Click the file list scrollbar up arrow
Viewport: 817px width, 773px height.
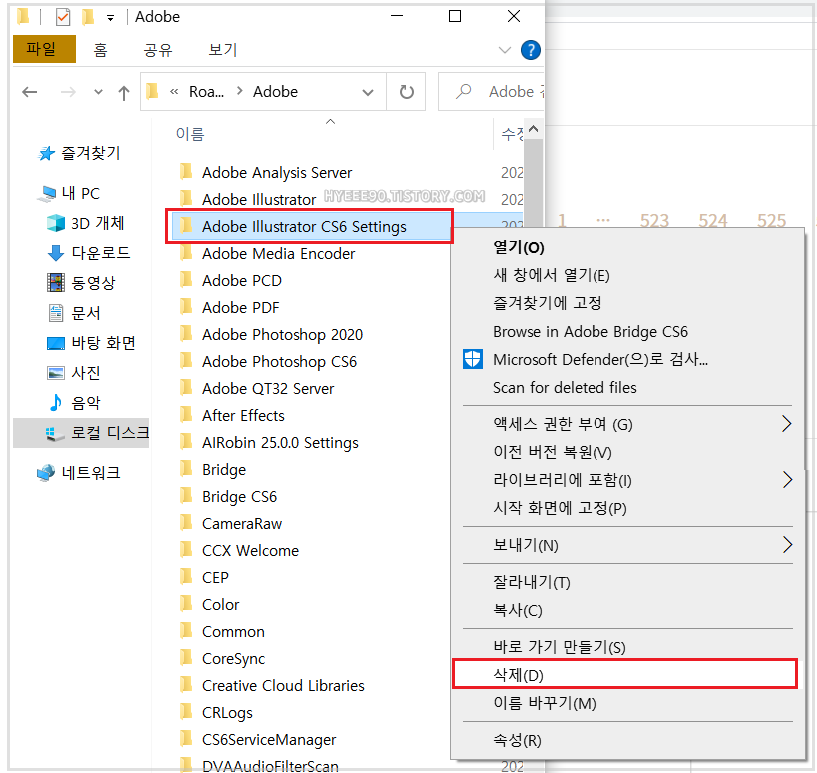(534, 129)
